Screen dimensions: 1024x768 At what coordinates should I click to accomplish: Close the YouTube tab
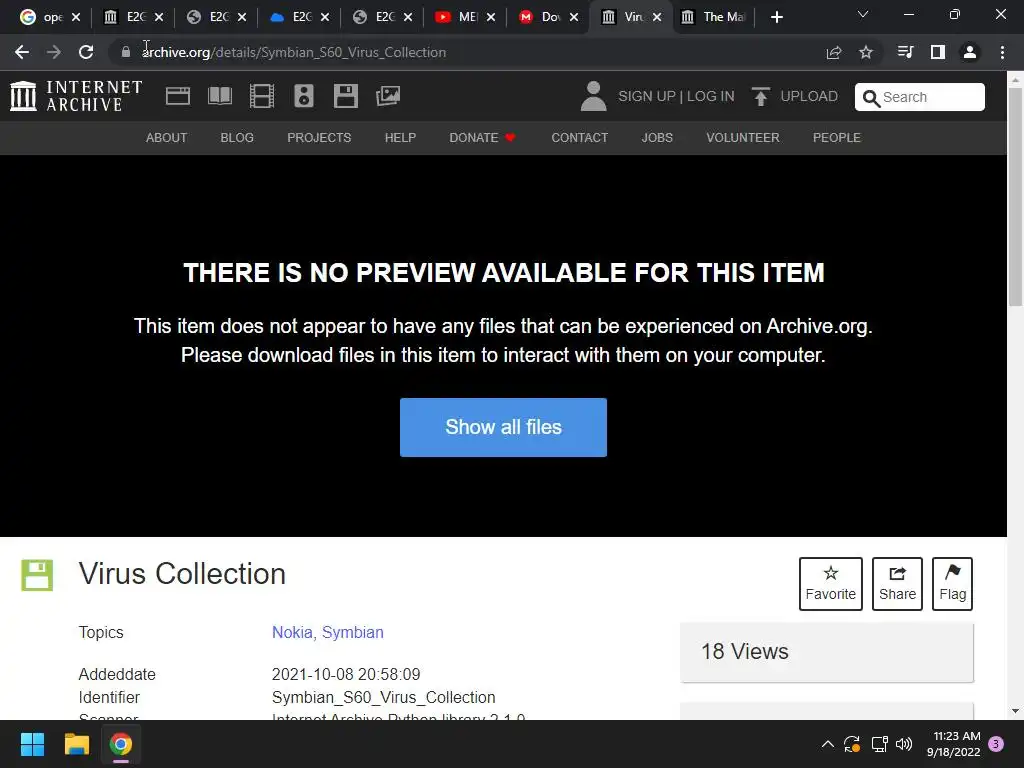coord(491,17)
